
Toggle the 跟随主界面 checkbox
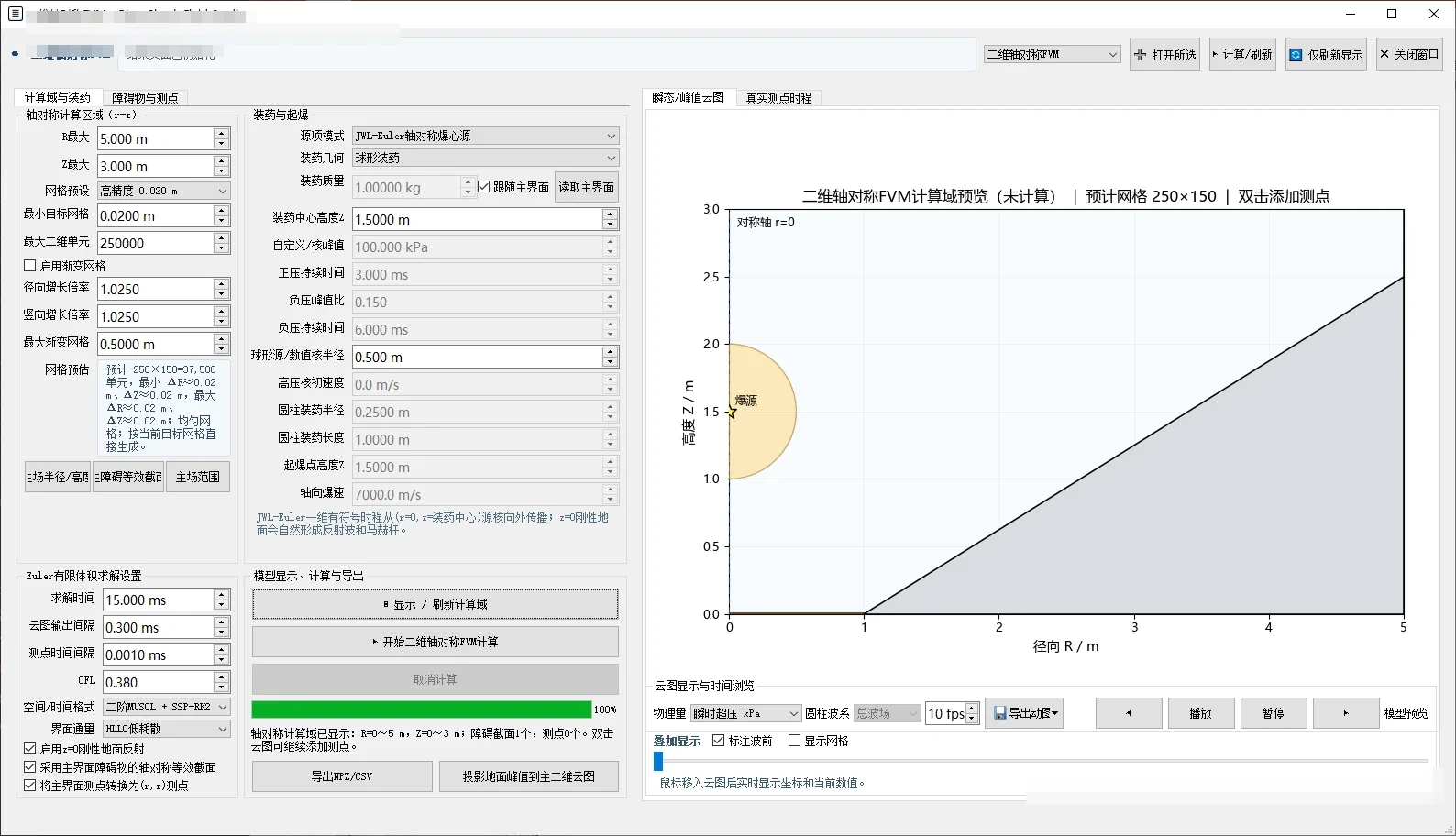click(x=484, y=187)
